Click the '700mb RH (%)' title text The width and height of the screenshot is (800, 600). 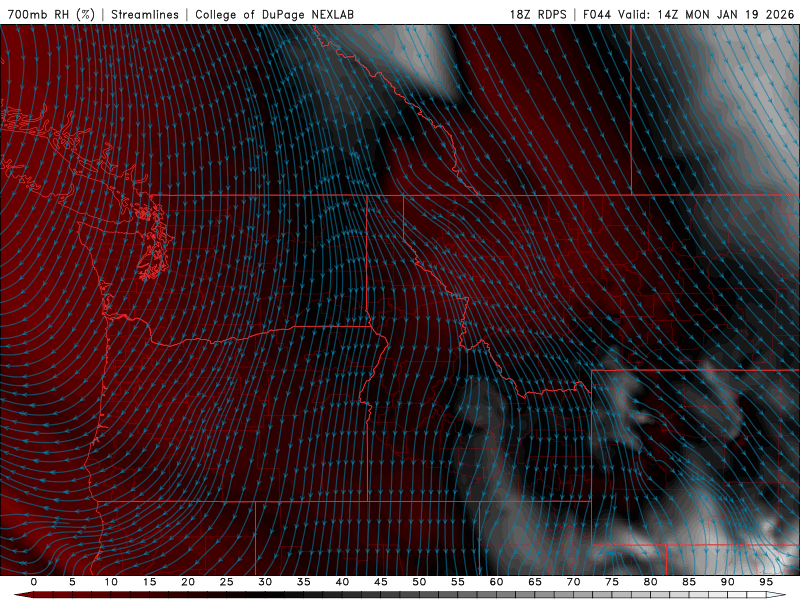coord(51,15)
